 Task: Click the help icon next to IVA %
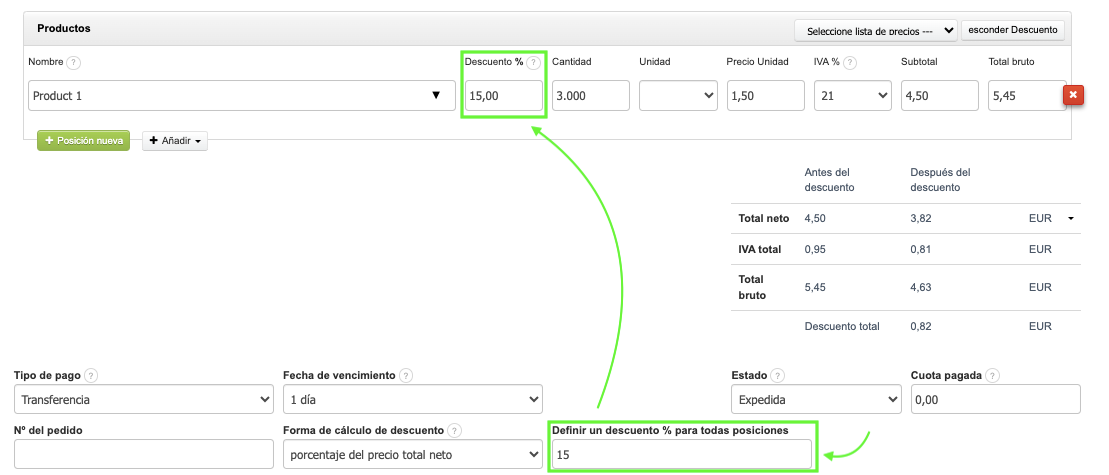849,62
